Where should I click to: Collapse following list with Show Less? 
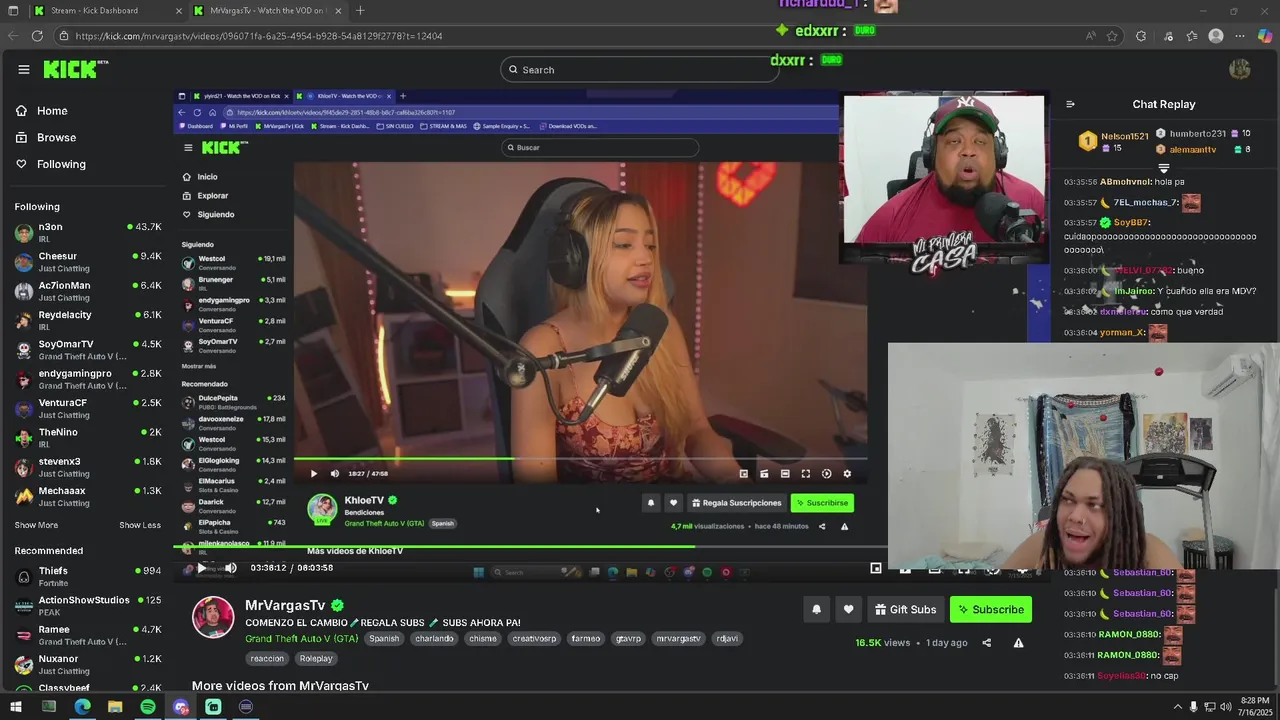pyautogui.click(x=140, y=526)
